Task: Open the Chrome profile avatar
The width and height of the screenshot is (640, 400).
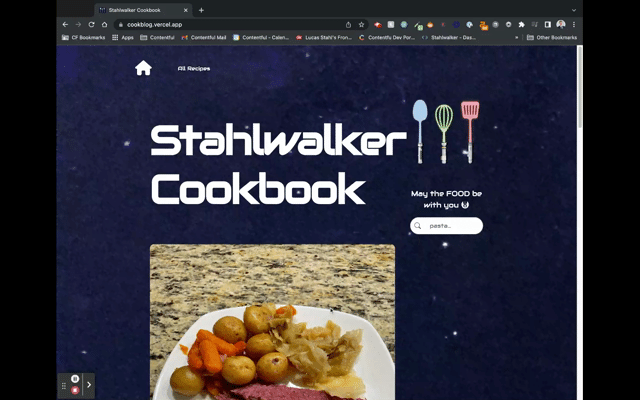Action: pyautogui.click(x=561, y=24)
